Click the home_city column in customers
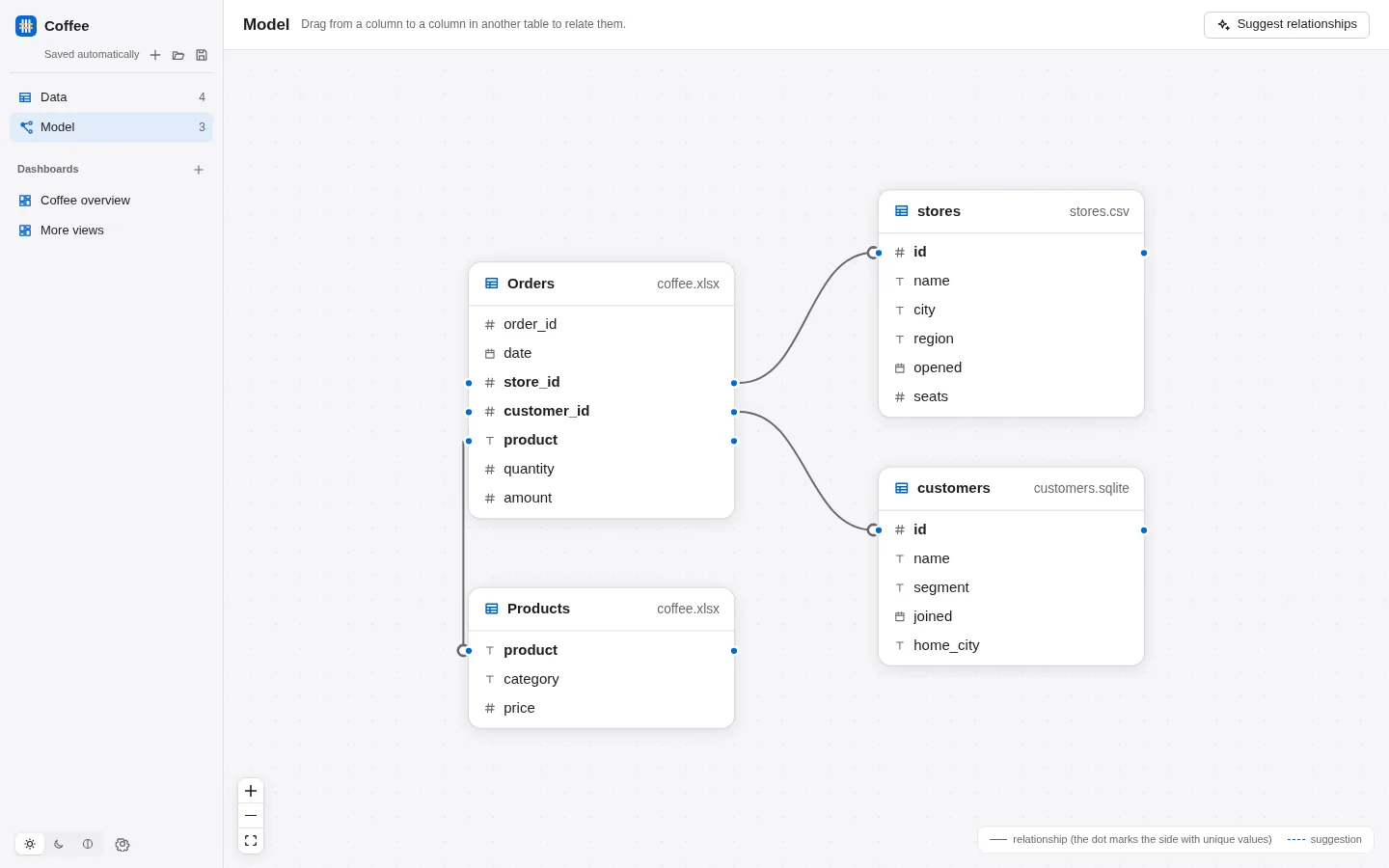This screenshot has height=868, width=1389. [x=1011, y=646]
